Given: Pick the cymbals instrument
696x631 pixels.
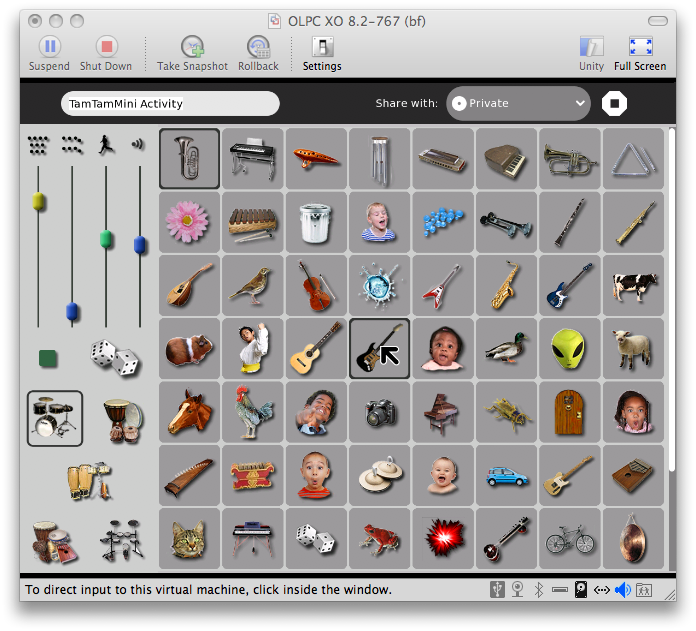Looking at the screenshot, I should 380,476.
